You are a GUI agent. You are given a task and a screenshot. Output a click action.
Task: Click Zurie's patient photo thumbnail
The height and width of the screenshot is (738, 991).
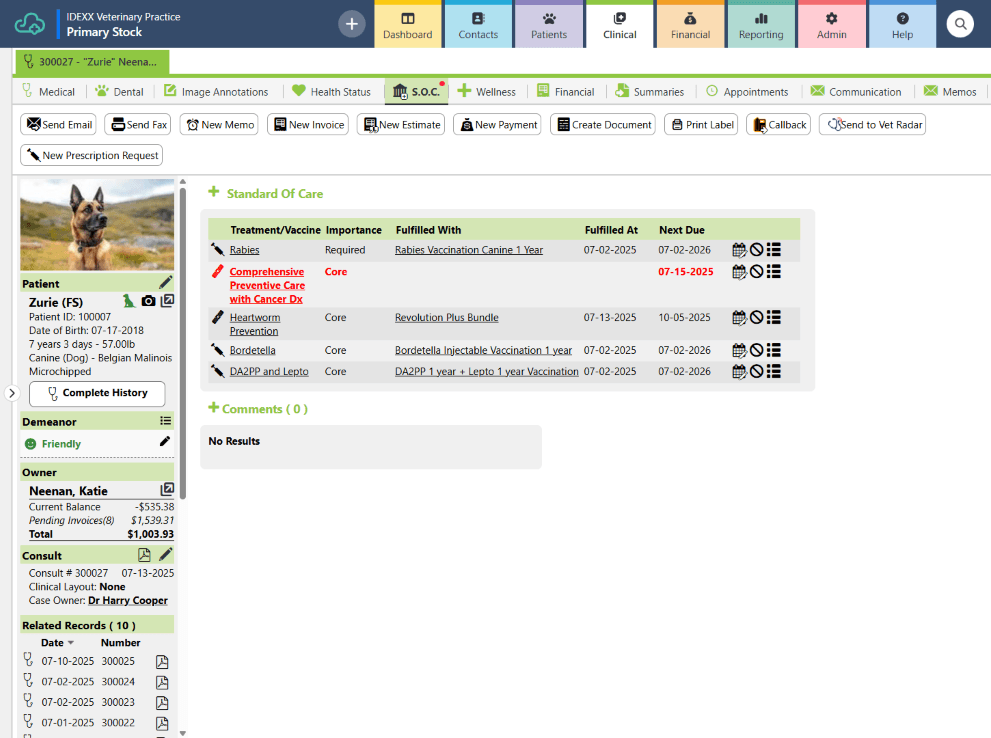[x=97, y=225]
